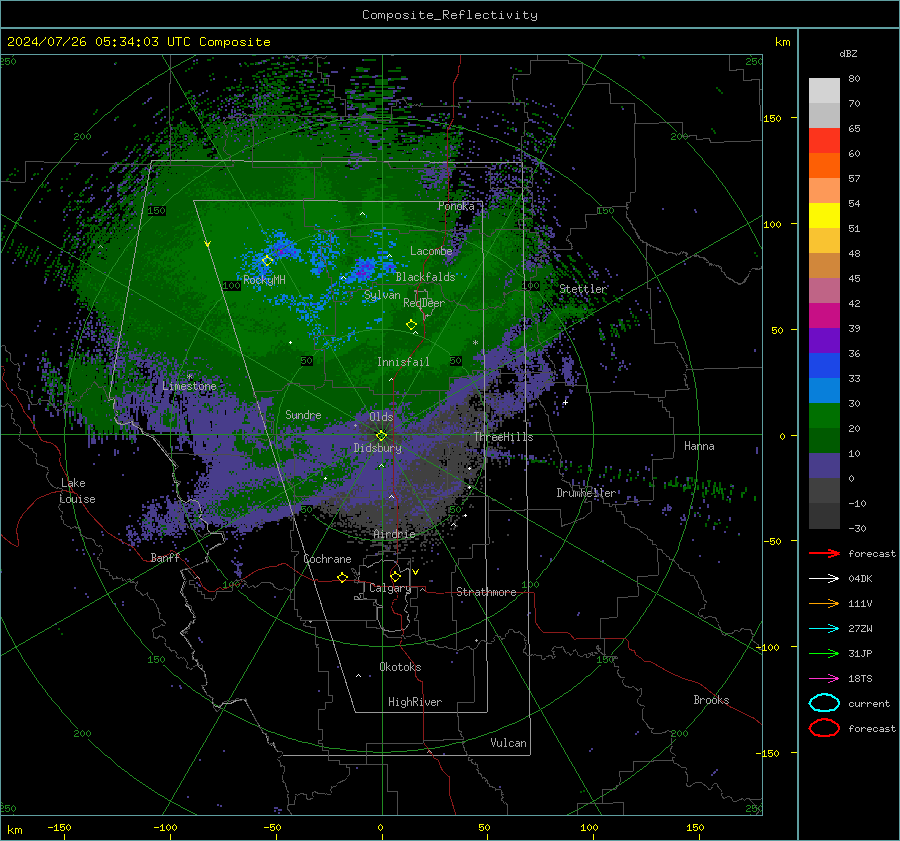Select the red 'forecast' ellipse legend icon

pyautogui.click(x=824, y=728)
